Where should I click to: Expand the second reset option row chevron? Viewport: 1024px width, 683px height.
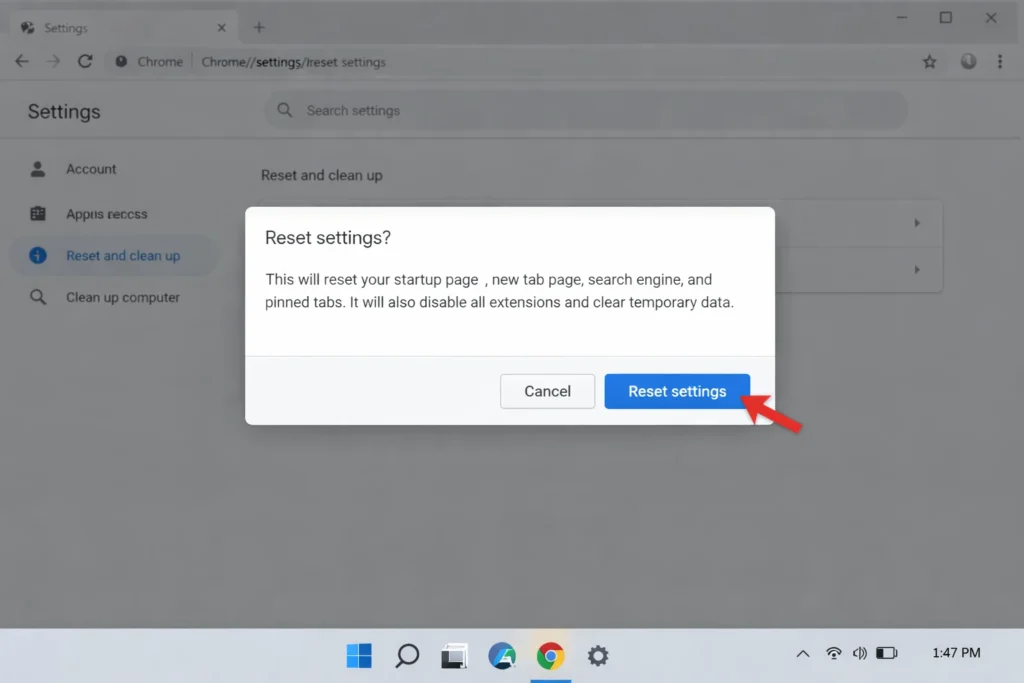[x=916, y=270]
